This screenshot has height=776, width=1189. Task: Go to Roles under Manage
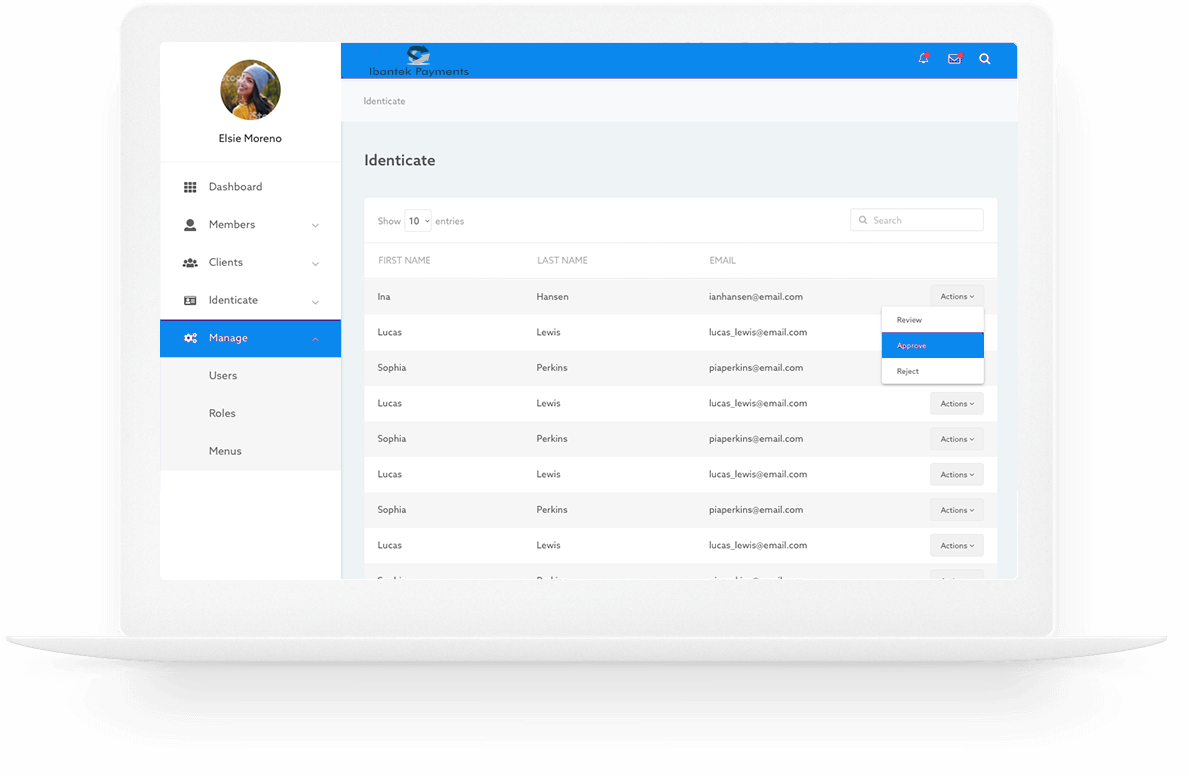tap(222, 413)
